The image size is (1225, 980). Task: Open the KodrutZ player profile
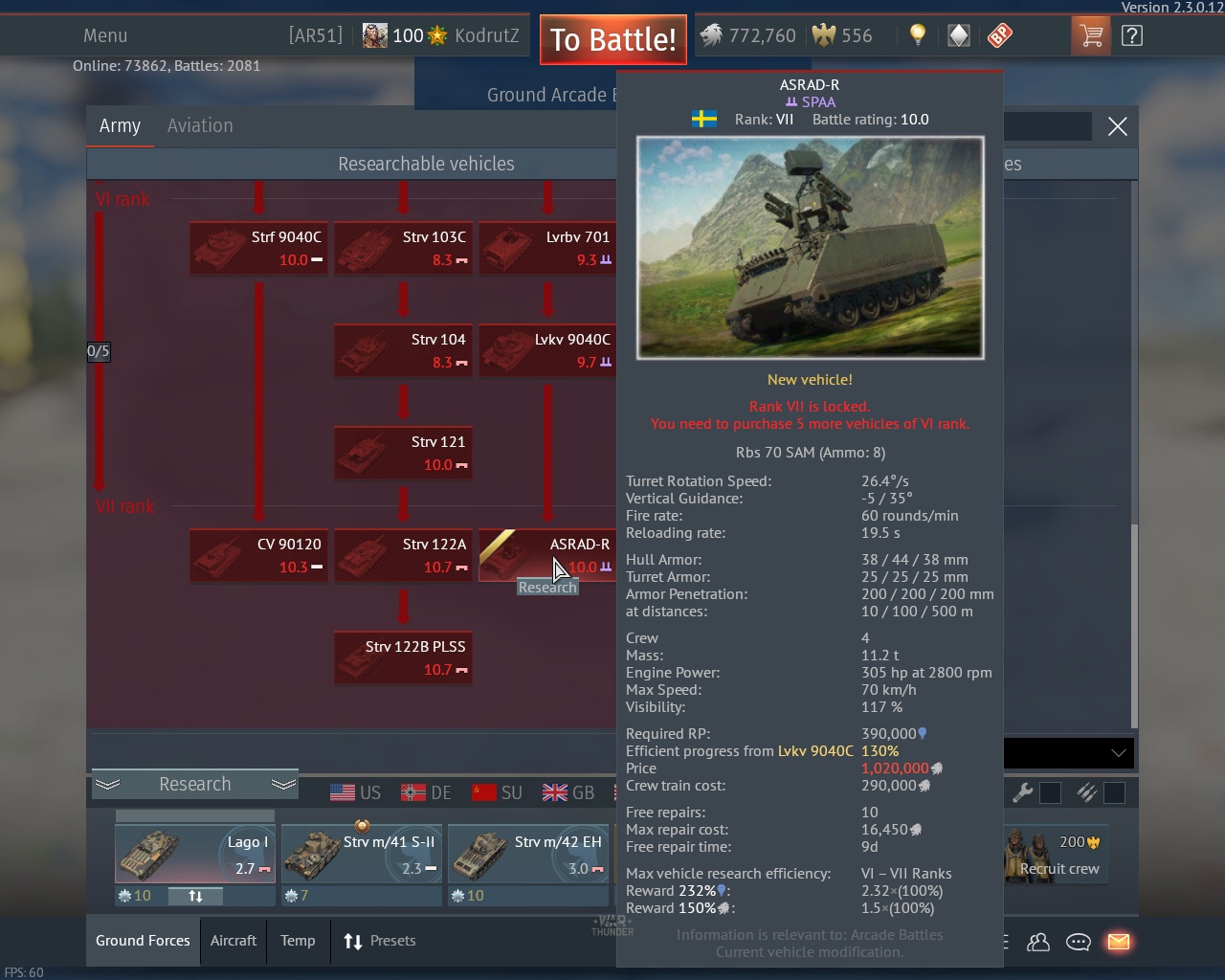(487, 36)
